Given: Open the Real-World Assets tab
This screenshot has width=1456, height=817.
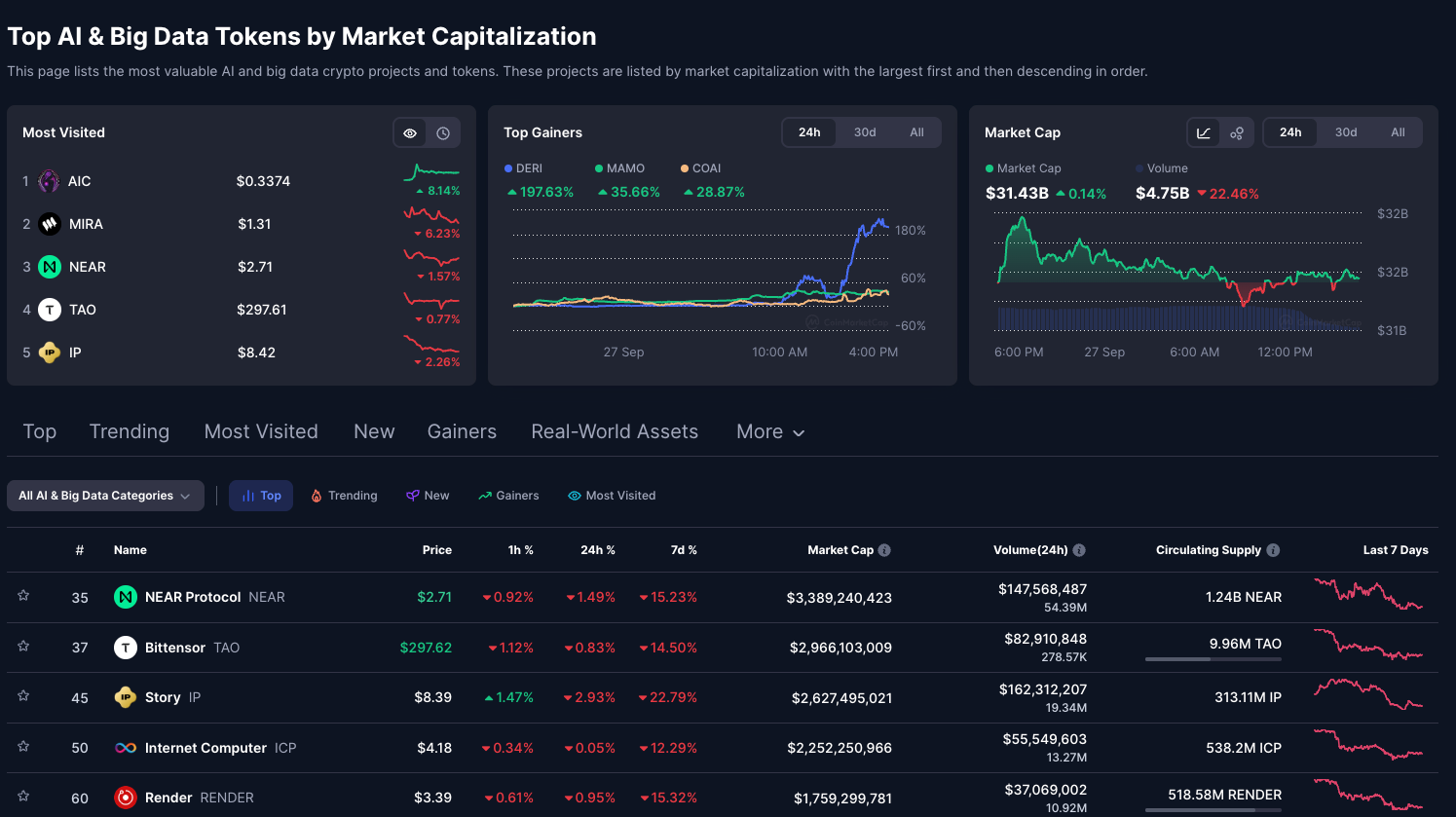Looking at the screenshot, I should point(615,431).
